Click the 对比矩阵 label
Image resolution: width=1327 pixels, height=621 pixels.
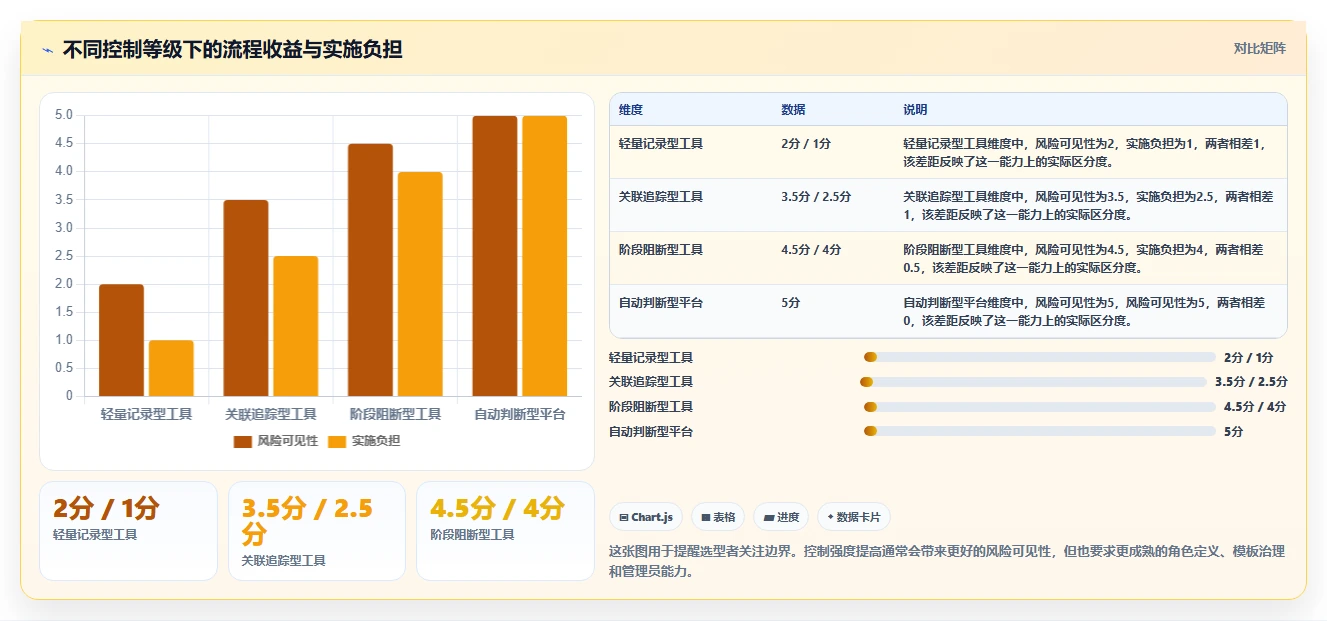coord(1260,48)
